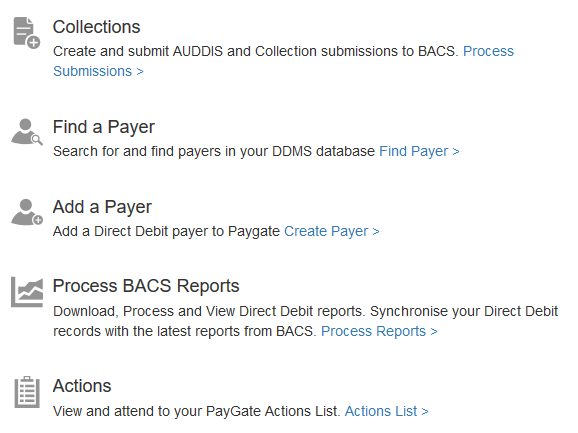Go to the Process Reports link
The image size is (578, 433).
(379, 331)
